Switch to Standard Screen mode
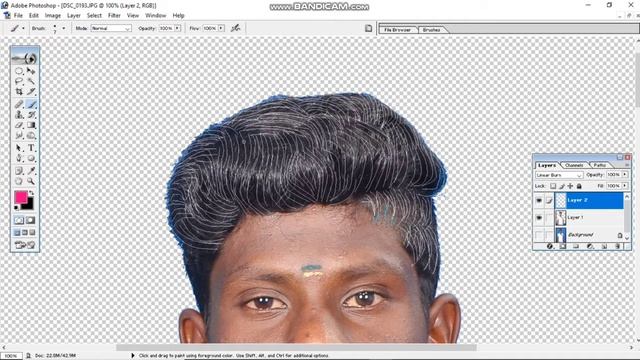 tap(17, 233)
